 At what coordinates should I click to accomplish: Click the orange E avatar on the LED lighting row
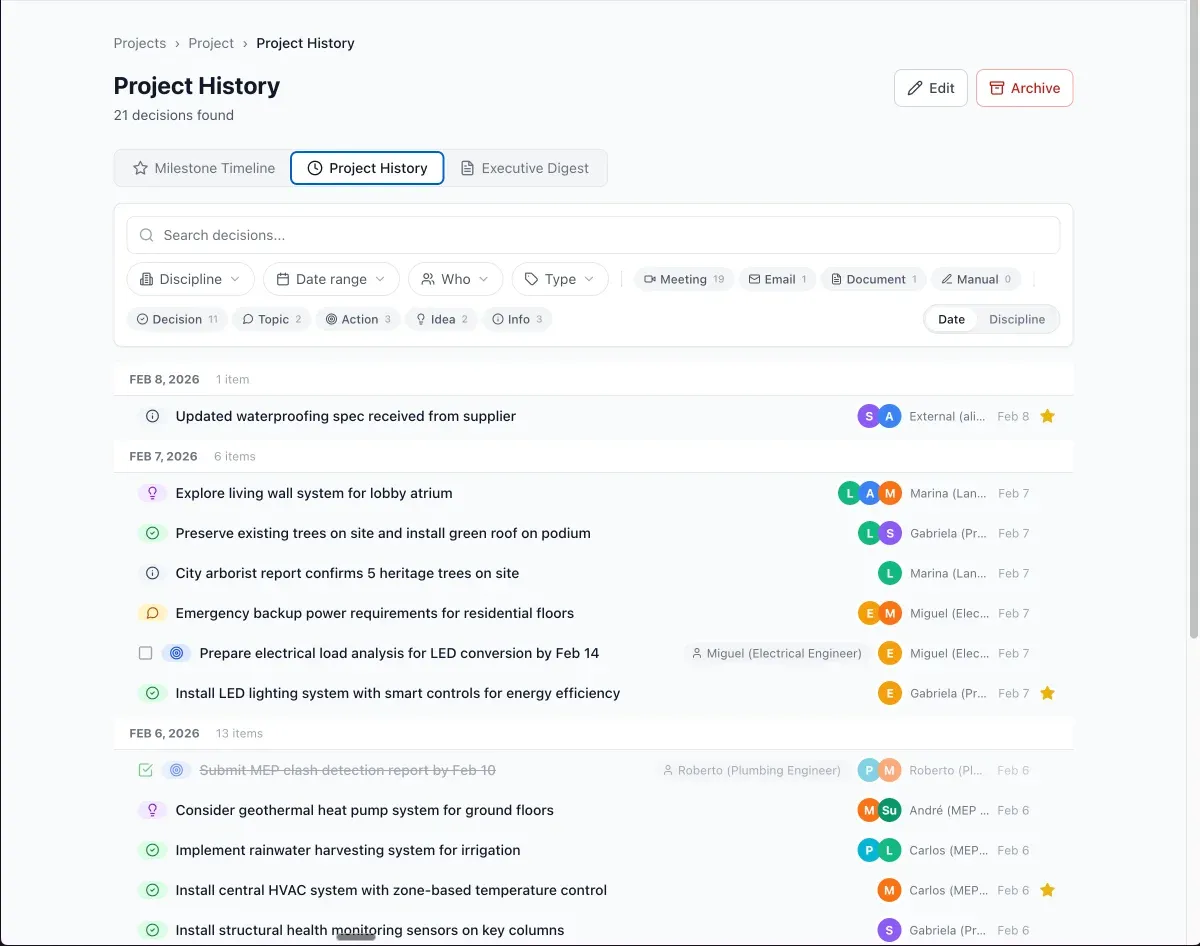pos(890,693)
